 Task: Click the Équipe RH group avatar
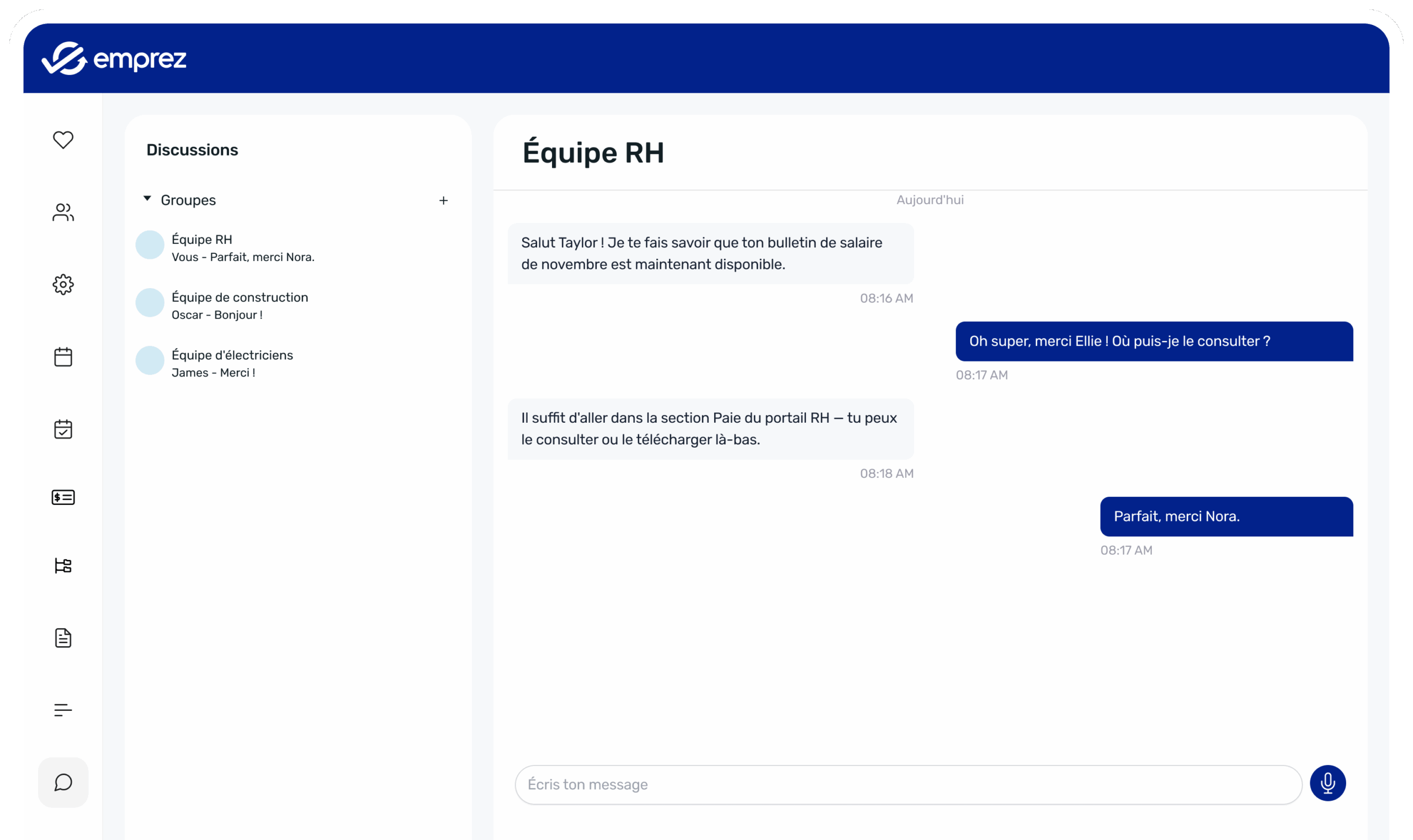pyautogui.click(x=150, y=244)
